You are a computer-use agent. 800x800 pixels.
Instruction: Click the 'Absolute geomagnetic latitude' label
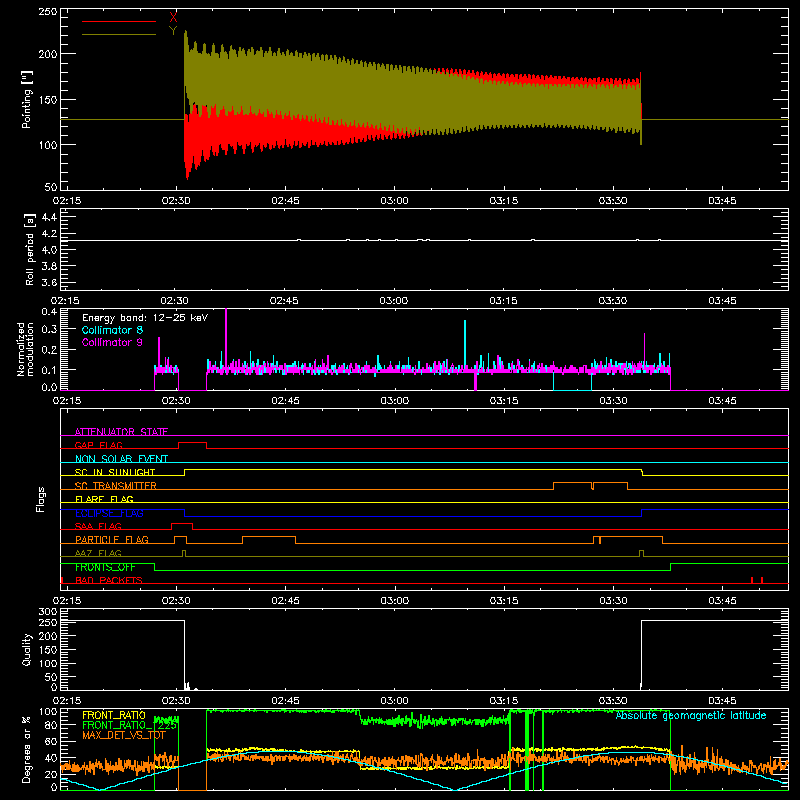(691, 715)
